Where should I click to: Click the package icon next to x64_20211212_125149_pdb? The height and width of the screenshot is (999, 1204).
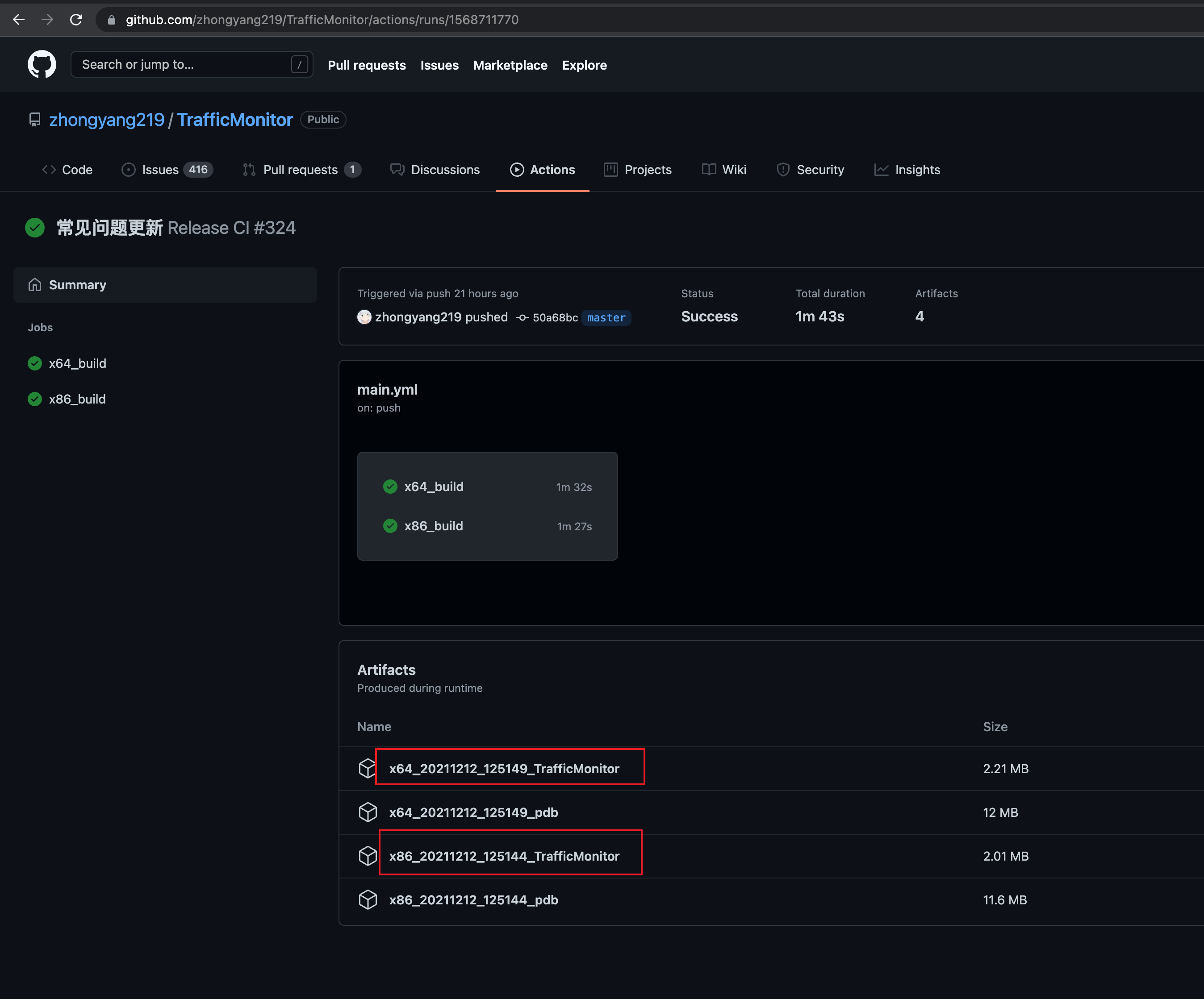point(368,812)
